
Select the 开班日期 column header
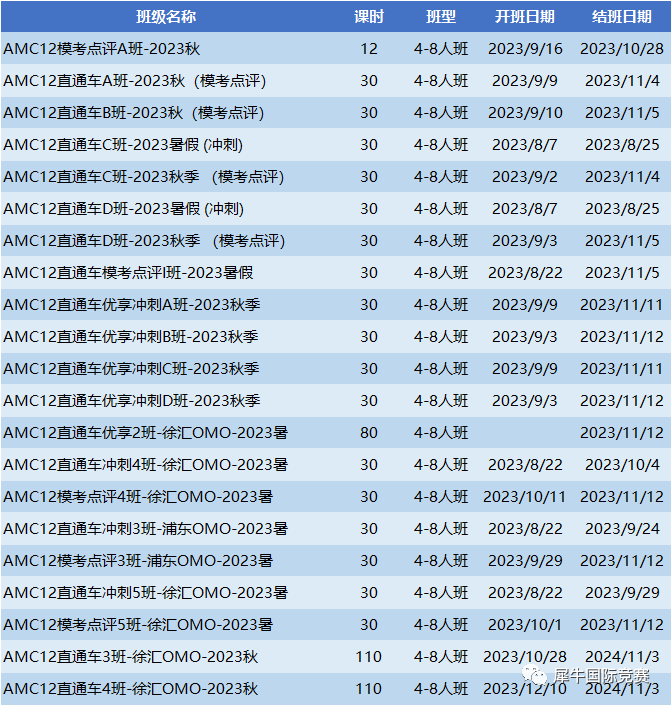(524, 17)
